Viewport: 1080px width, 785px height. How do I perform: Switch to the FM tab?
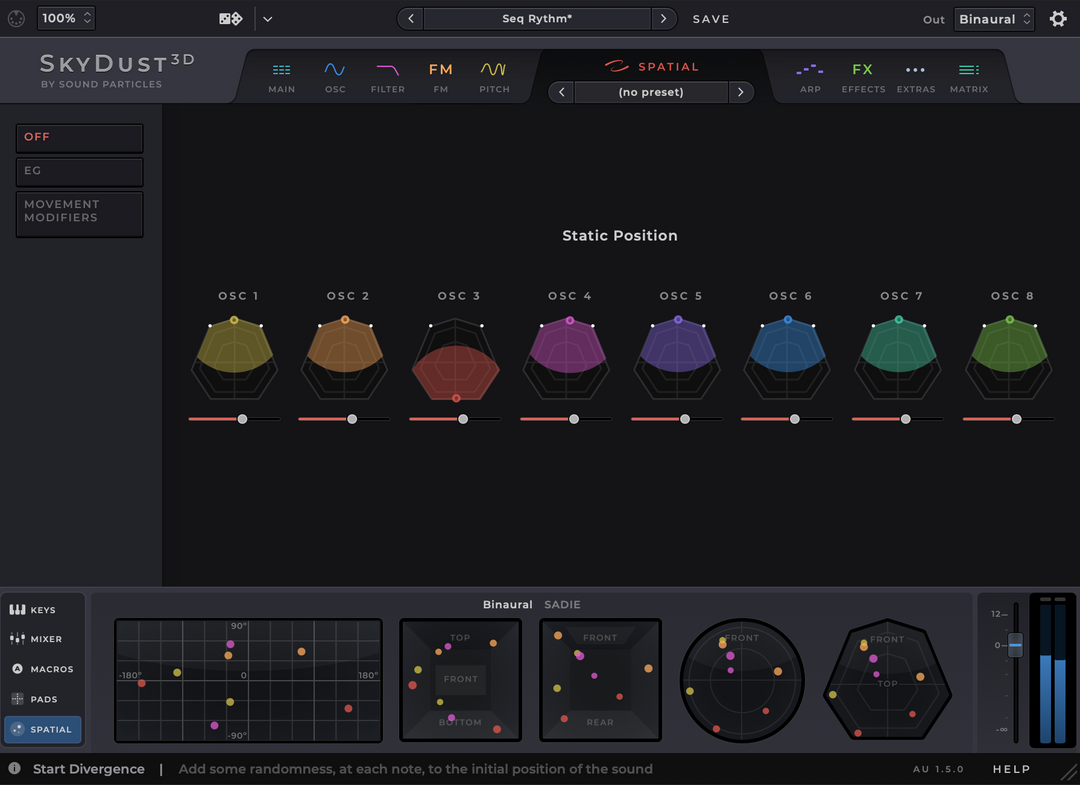pos(441,78)
